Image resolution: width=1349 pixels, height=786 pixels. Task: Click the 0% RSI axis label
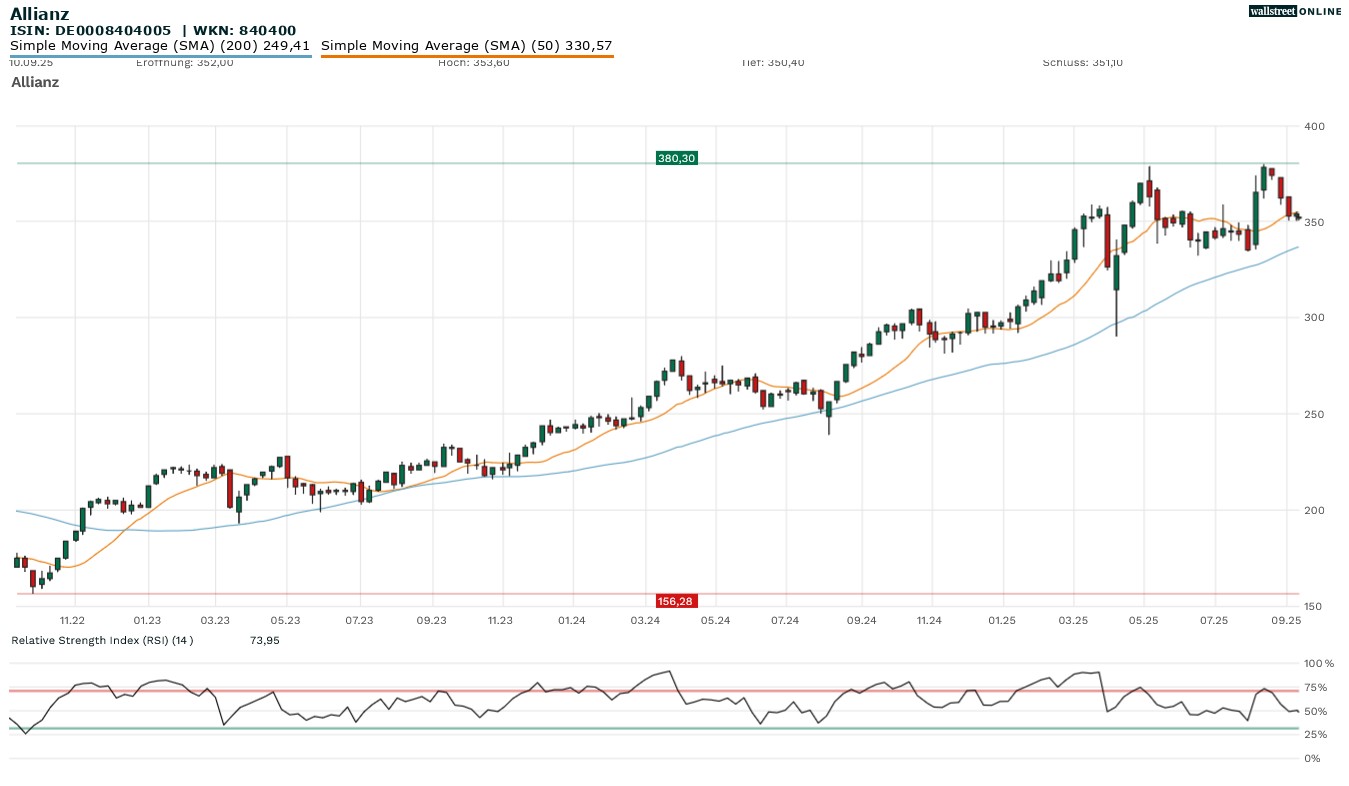tap(1314, 759)
